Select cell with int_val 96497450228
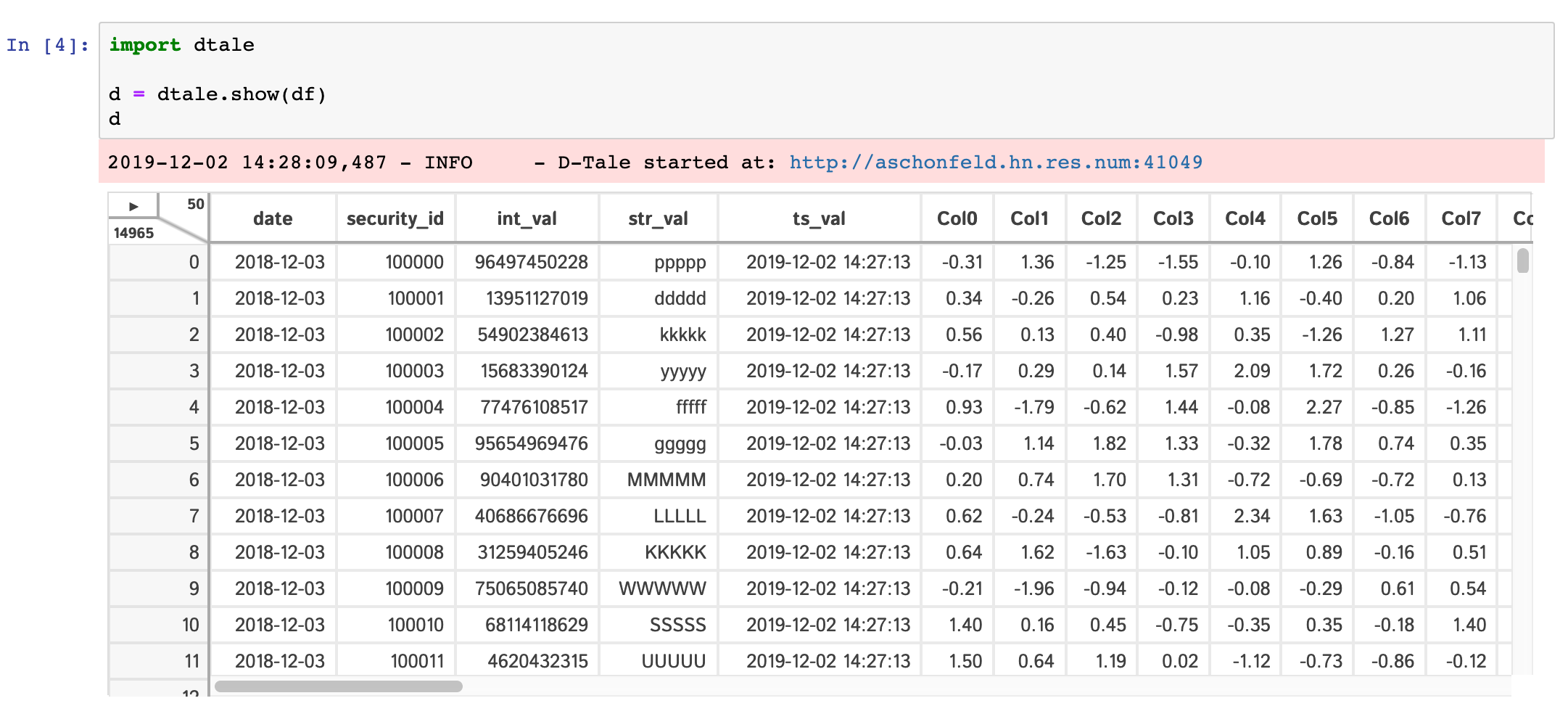This screenshot has width=1568, height=714. 531,262
